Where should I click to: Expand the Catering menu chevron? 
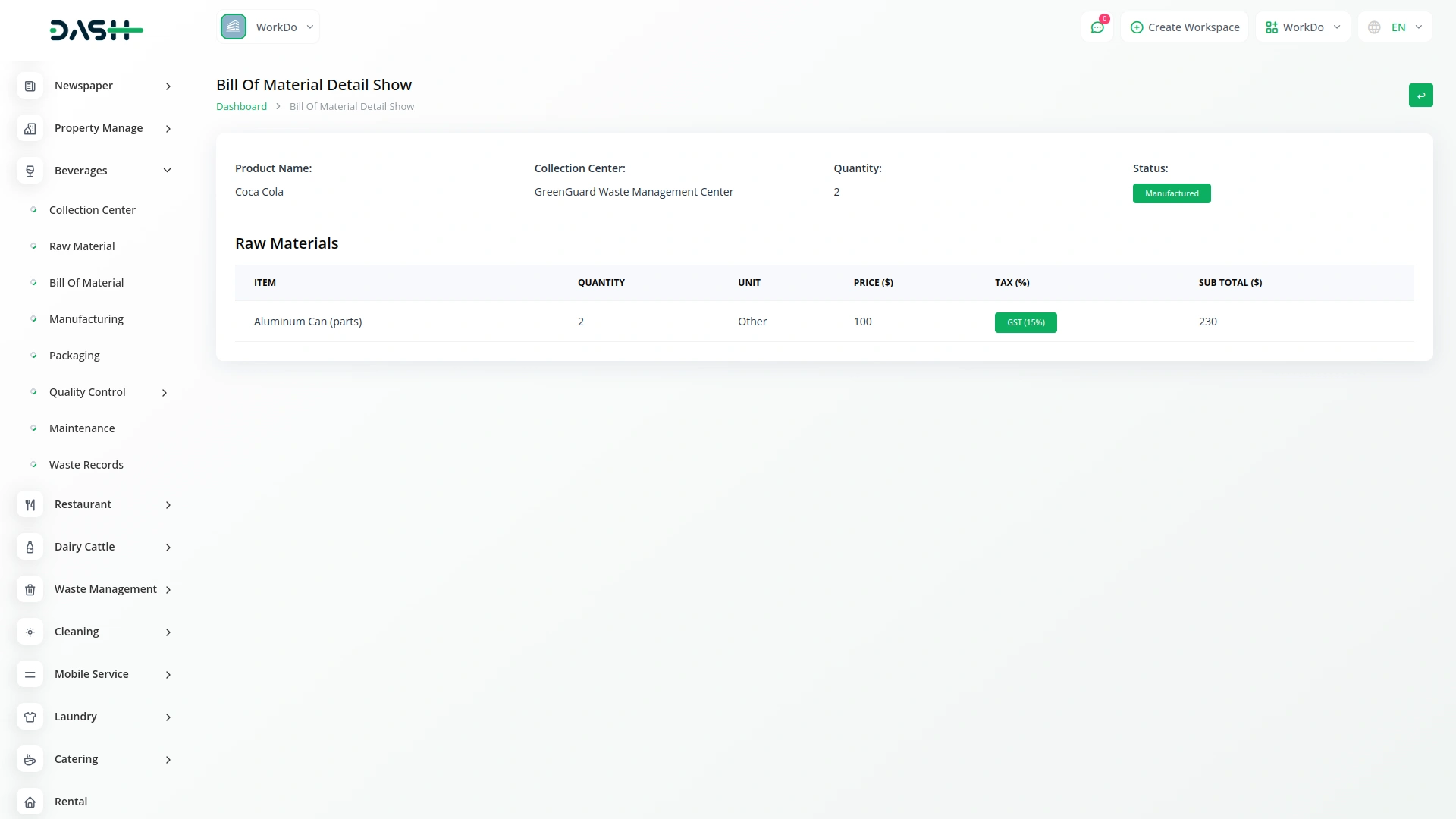tap(168, 760)
